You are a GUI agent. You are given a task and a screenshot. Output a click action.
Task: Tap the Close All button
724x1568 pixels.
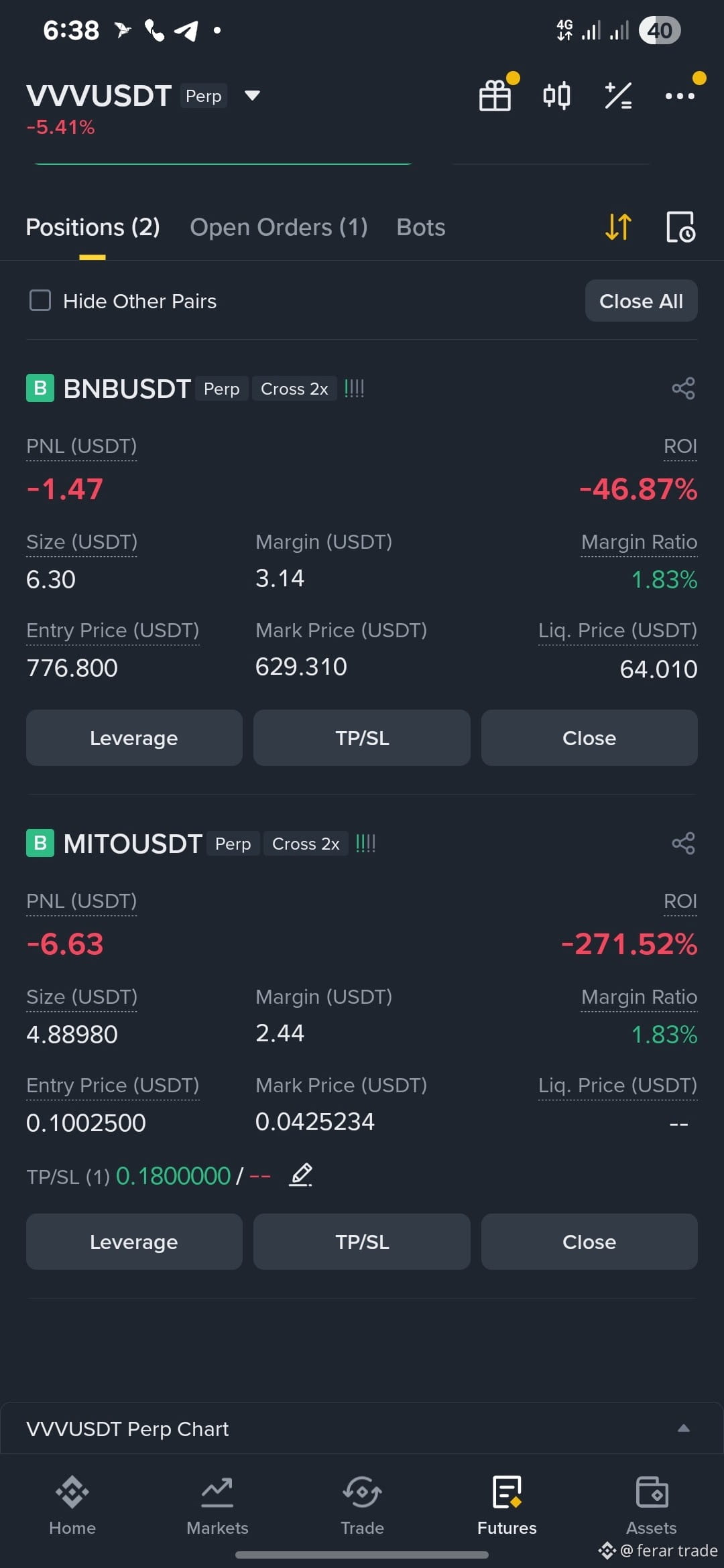pyautogui.click(x=642, y=301)
